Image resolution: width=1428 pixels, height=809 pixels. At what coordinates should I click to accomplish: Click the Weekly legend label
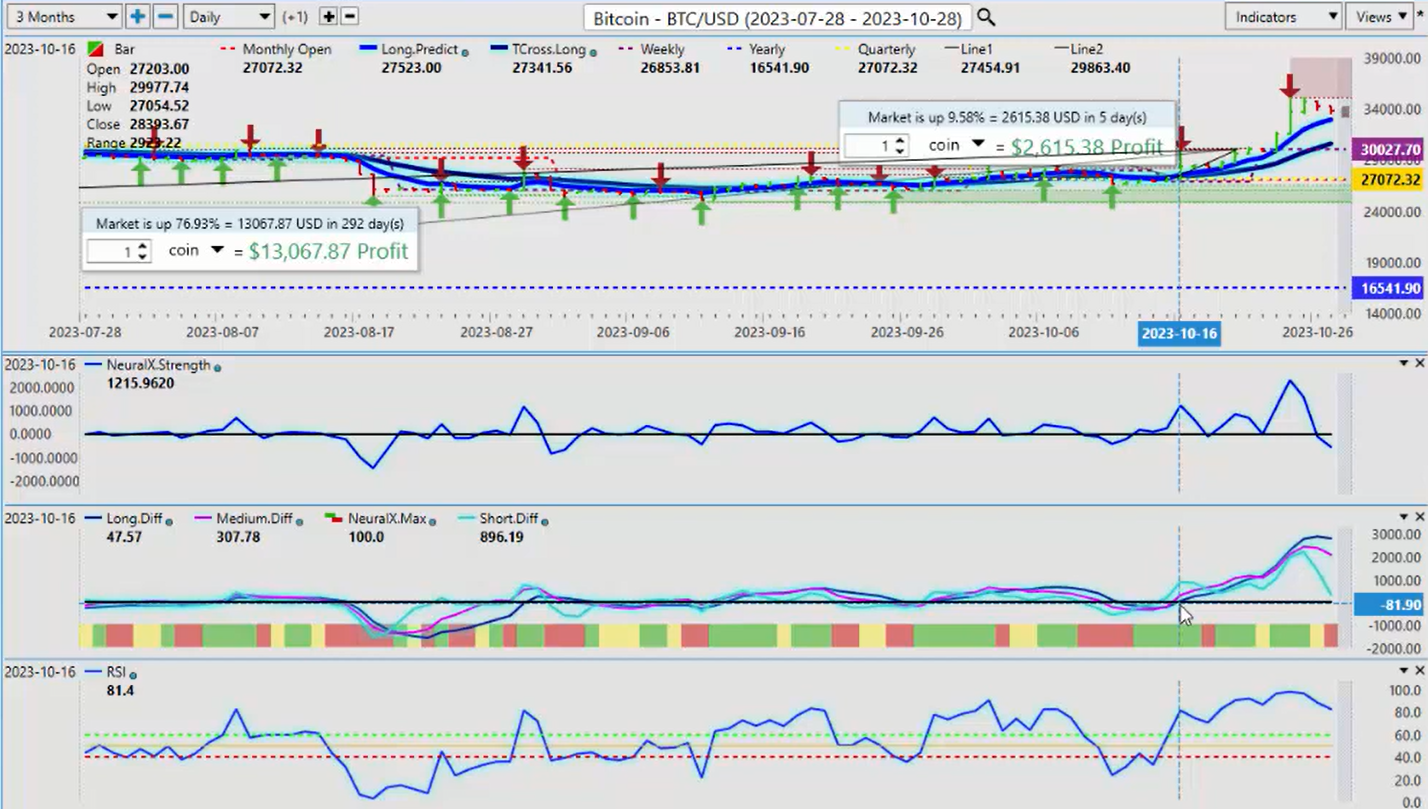coord(661,49)
